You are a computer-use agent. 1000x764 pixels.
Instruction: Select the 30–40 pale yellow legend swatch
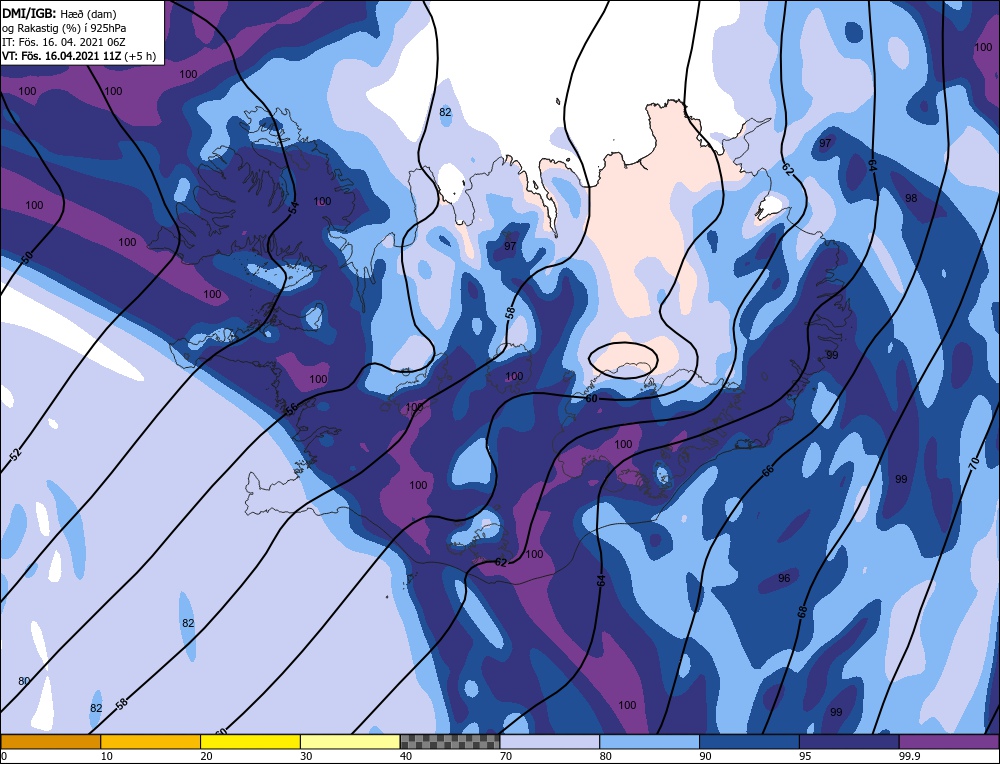click(x=350, y=741)
